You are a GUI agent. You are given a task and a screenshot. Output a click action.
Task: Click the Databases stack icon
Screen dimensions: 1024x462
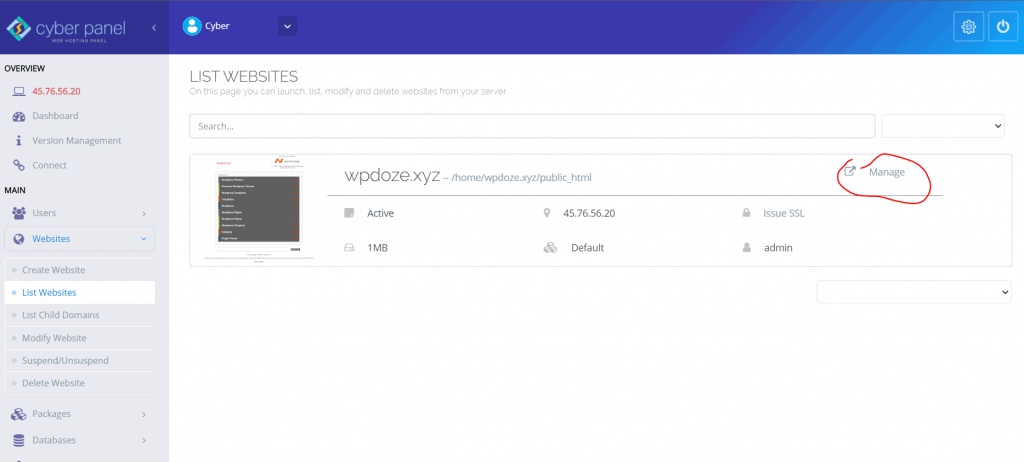(19, 440)
